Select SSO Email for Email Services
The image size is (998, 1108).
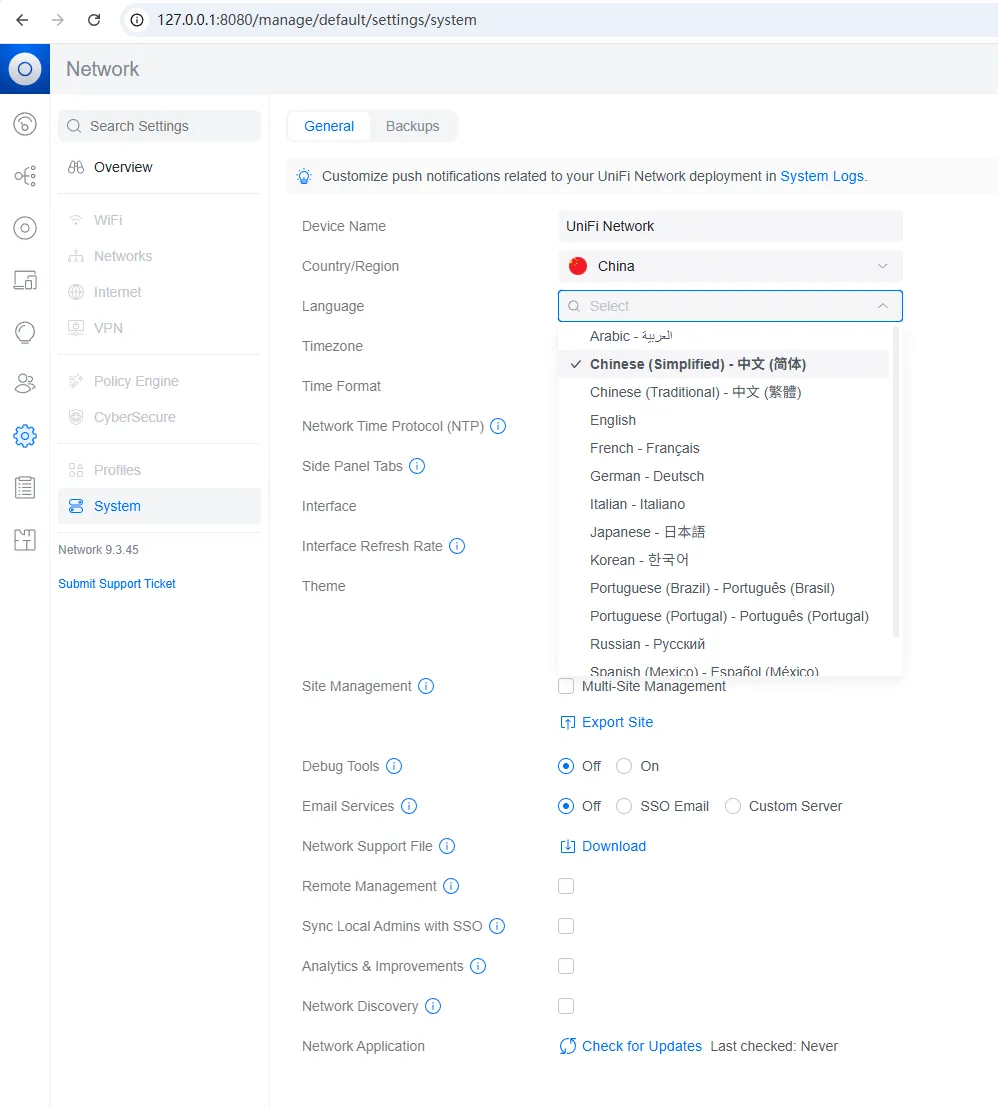624,806
